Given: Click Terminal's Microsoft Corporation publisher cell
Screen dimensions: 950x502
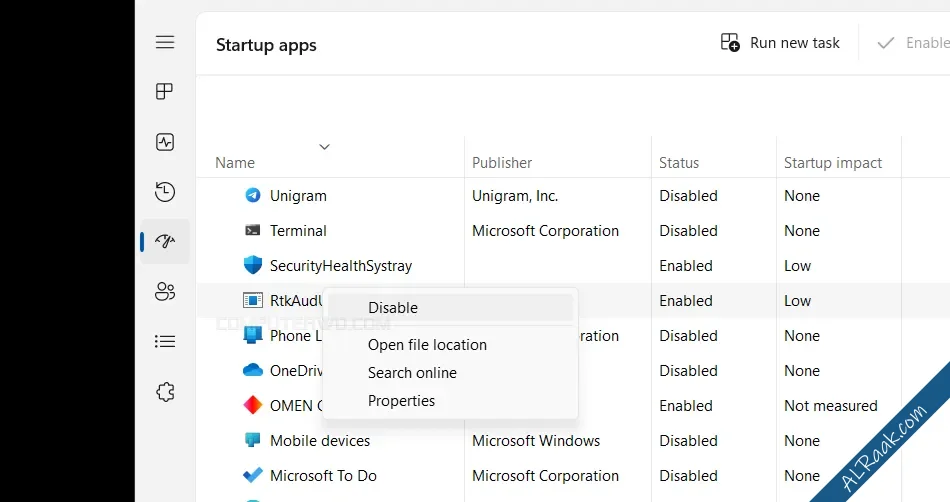Looking at the screenshot, I should [x=545, y=231].
